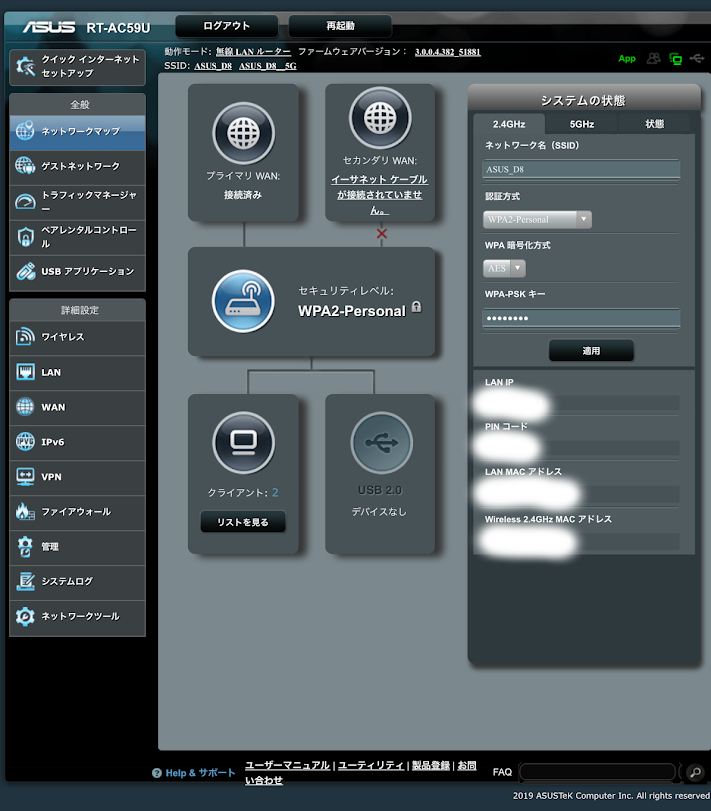The width and height of the screenshot is (711, 811).
Task: Click the 再起動 reboot button
Action: pos(340,26)
